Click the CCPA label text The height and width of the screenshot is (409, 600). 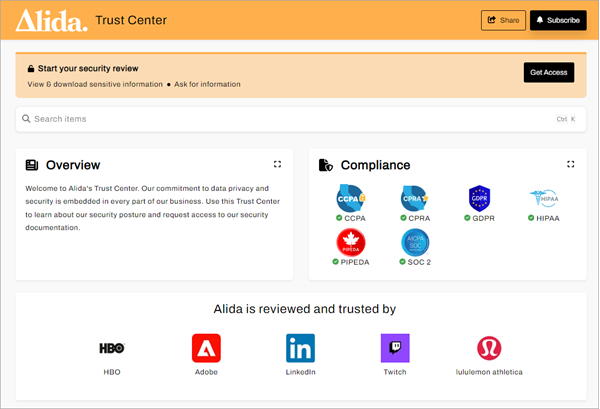(355, 218)
